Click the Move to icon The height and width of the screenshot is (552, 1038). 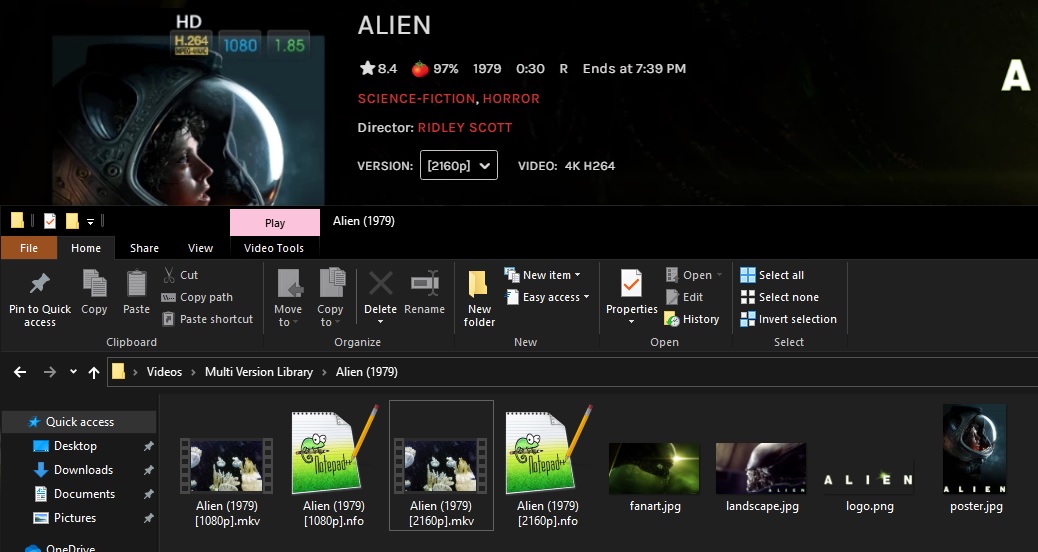(x=289, y=283)
